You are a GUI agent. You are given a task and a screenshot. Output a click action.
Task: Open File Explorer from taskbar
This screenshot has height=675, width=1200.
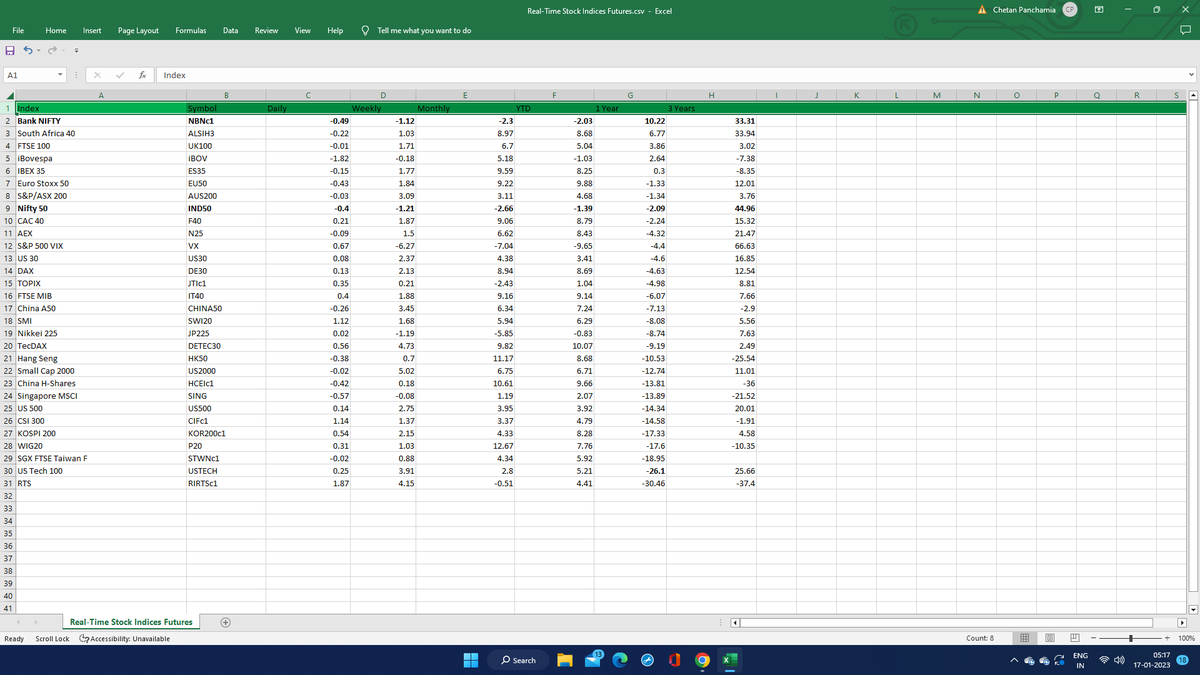[x=565, y=660]
